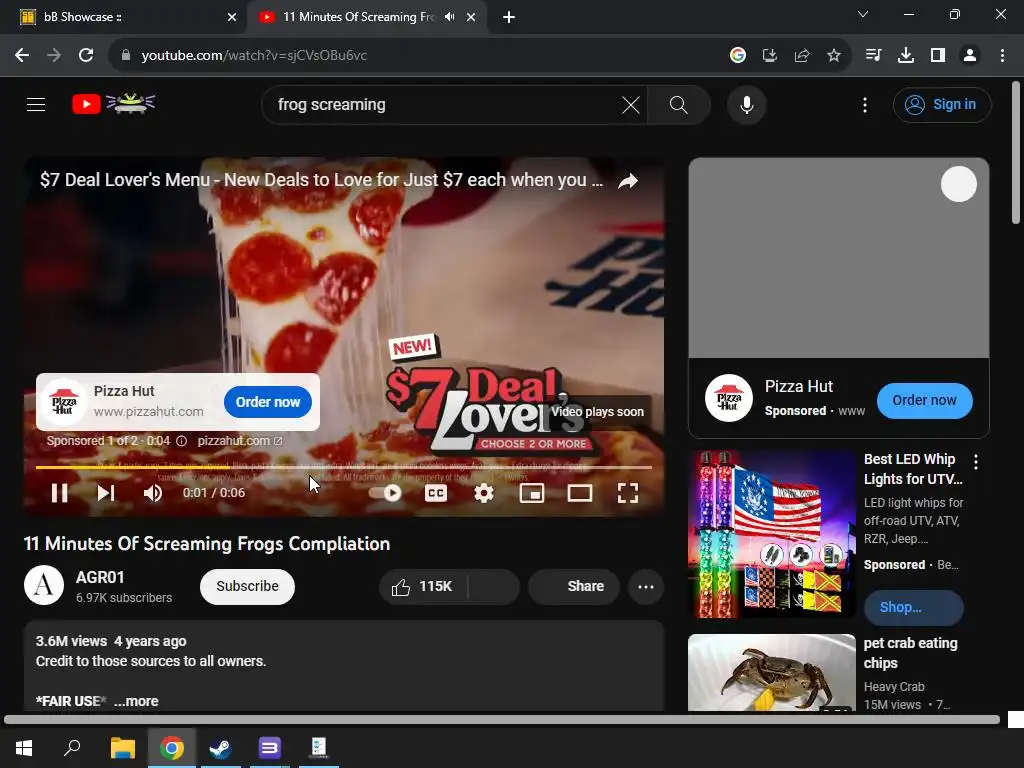Screen dimensions: 1024x768
Task: Share the ad using arrow icon in the player
Action: [628, 181]
